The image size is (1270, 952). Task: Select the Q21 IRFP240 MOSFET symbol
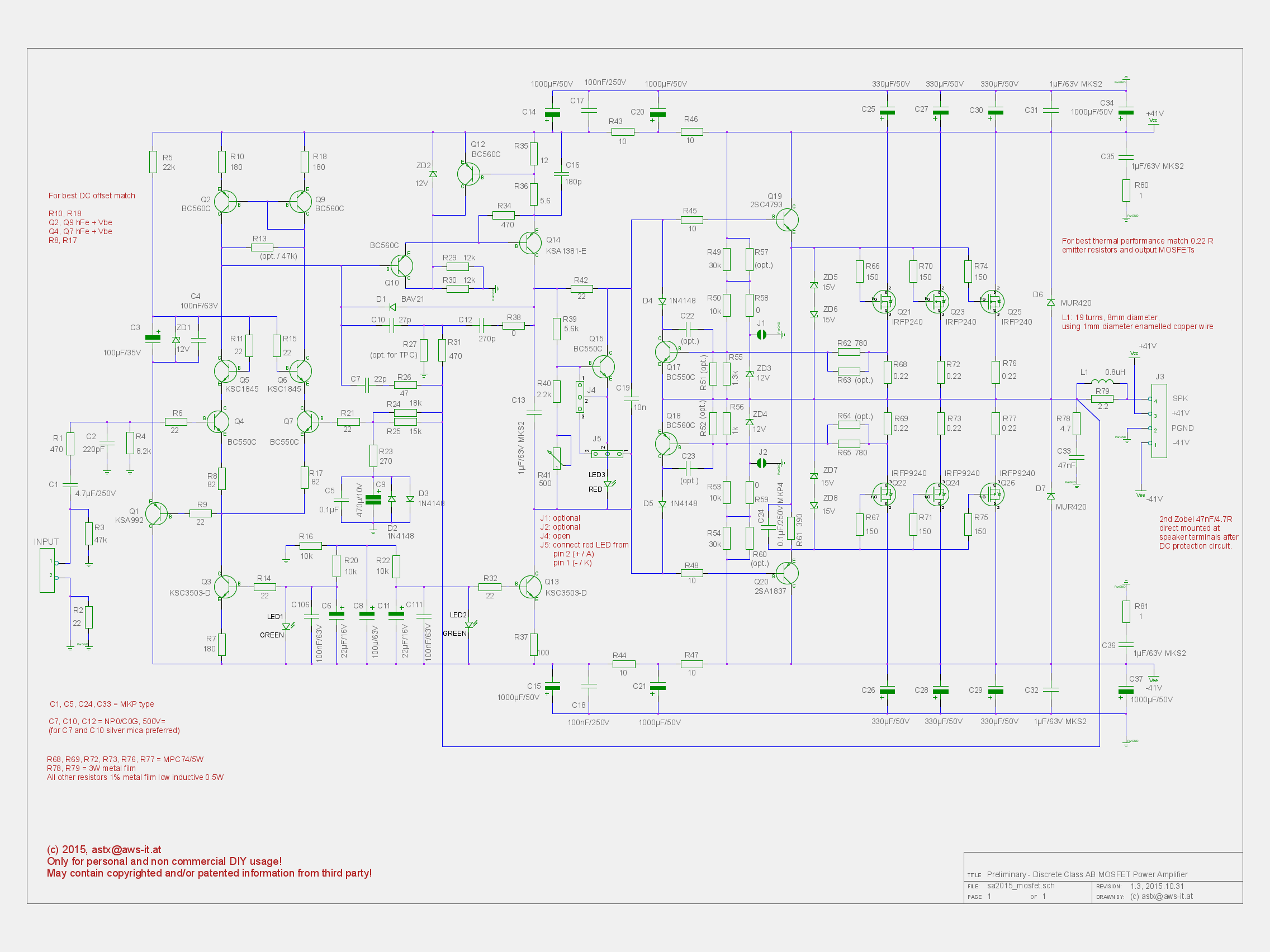(x=884, y=301)
